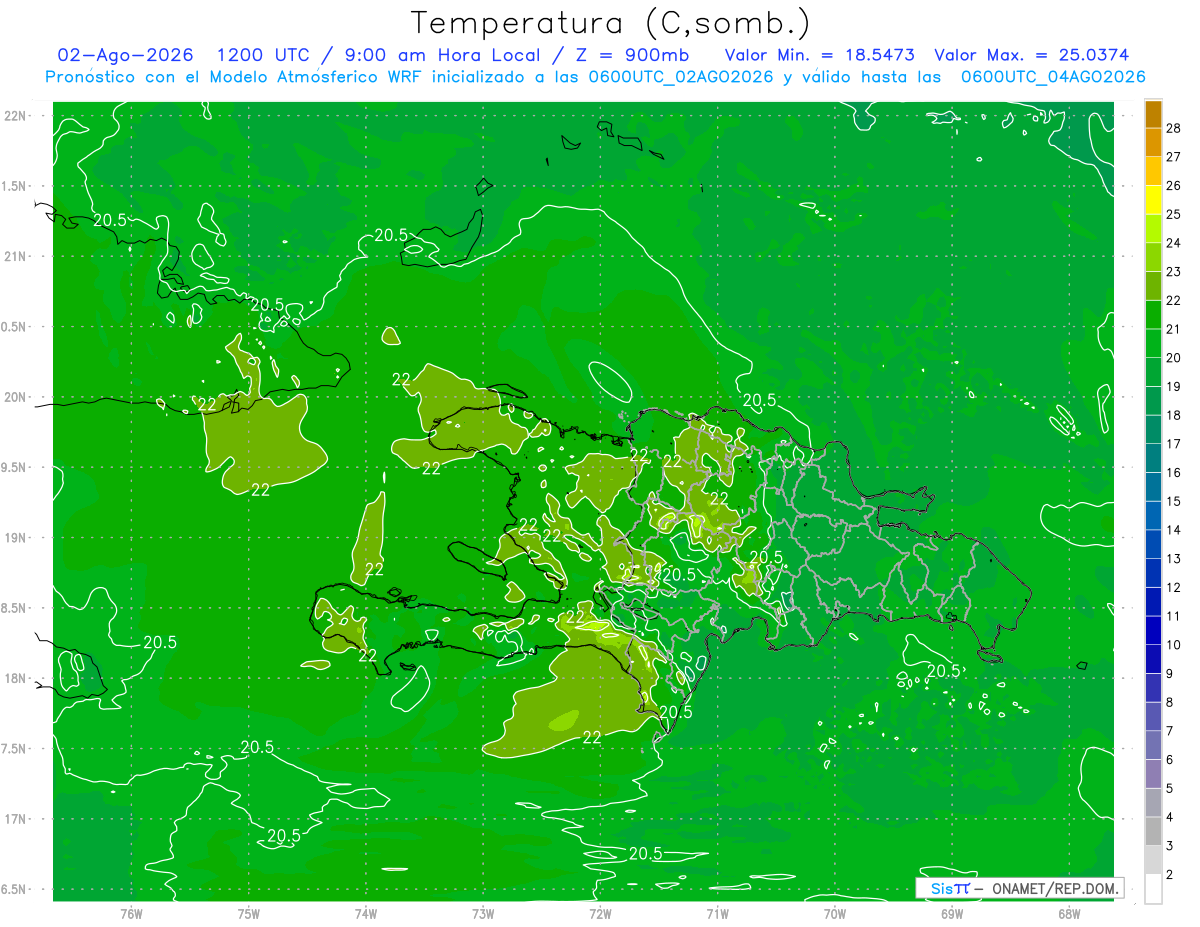Click the 68W longitude axis label
Screen dimensions: 1200x927
tap(1069, 913)
